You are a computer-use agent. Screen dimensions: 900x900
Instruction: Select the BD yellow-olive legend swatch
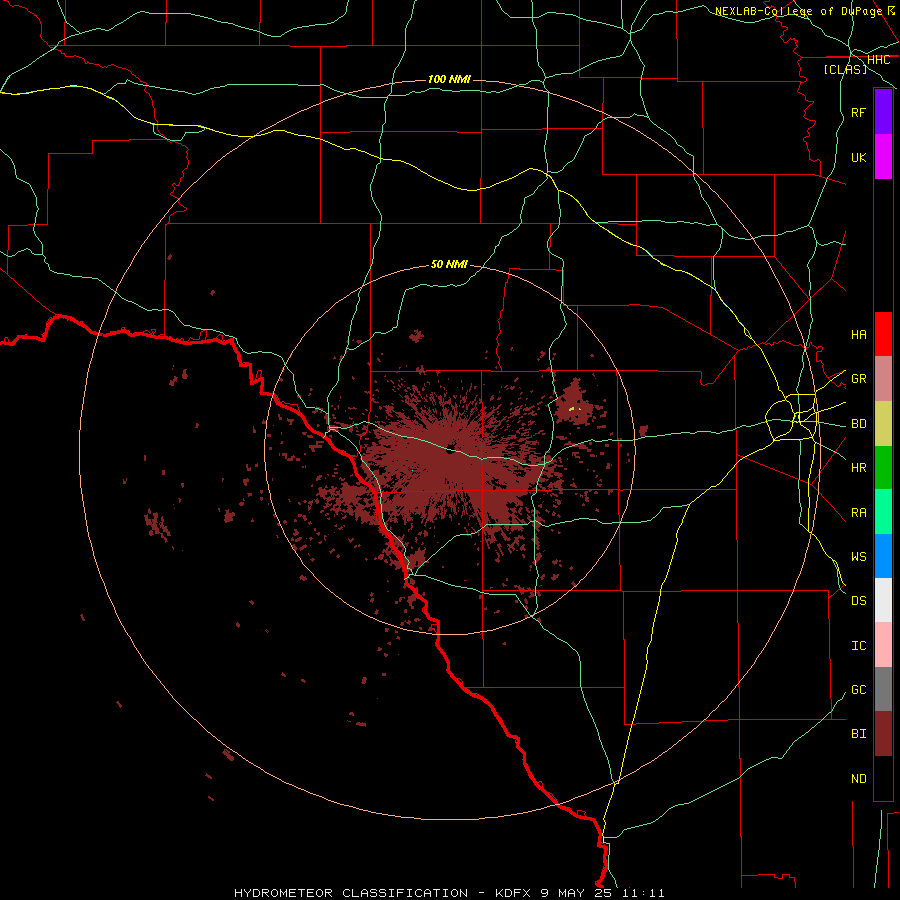click(x=883, y=424)
